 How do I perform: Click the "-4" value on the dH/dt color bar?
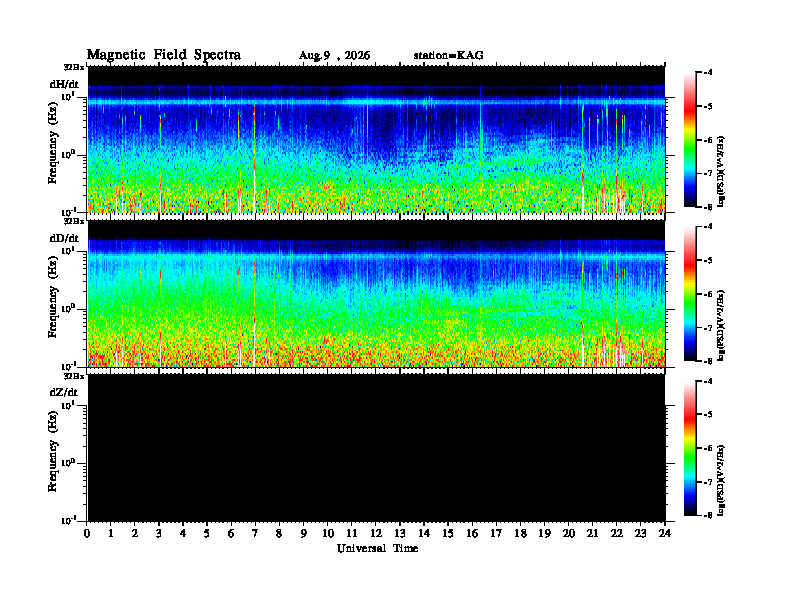pyautogui.click(x=708, y=73)
